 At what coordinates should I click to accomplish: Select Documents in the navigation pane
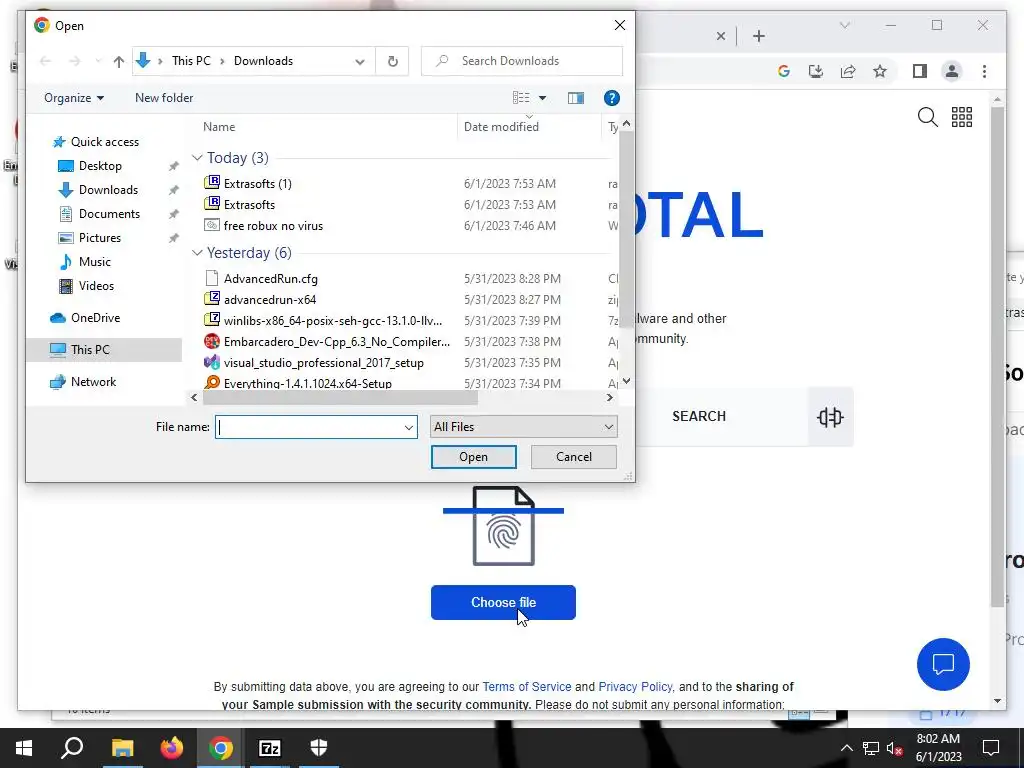tap(109, 214)
